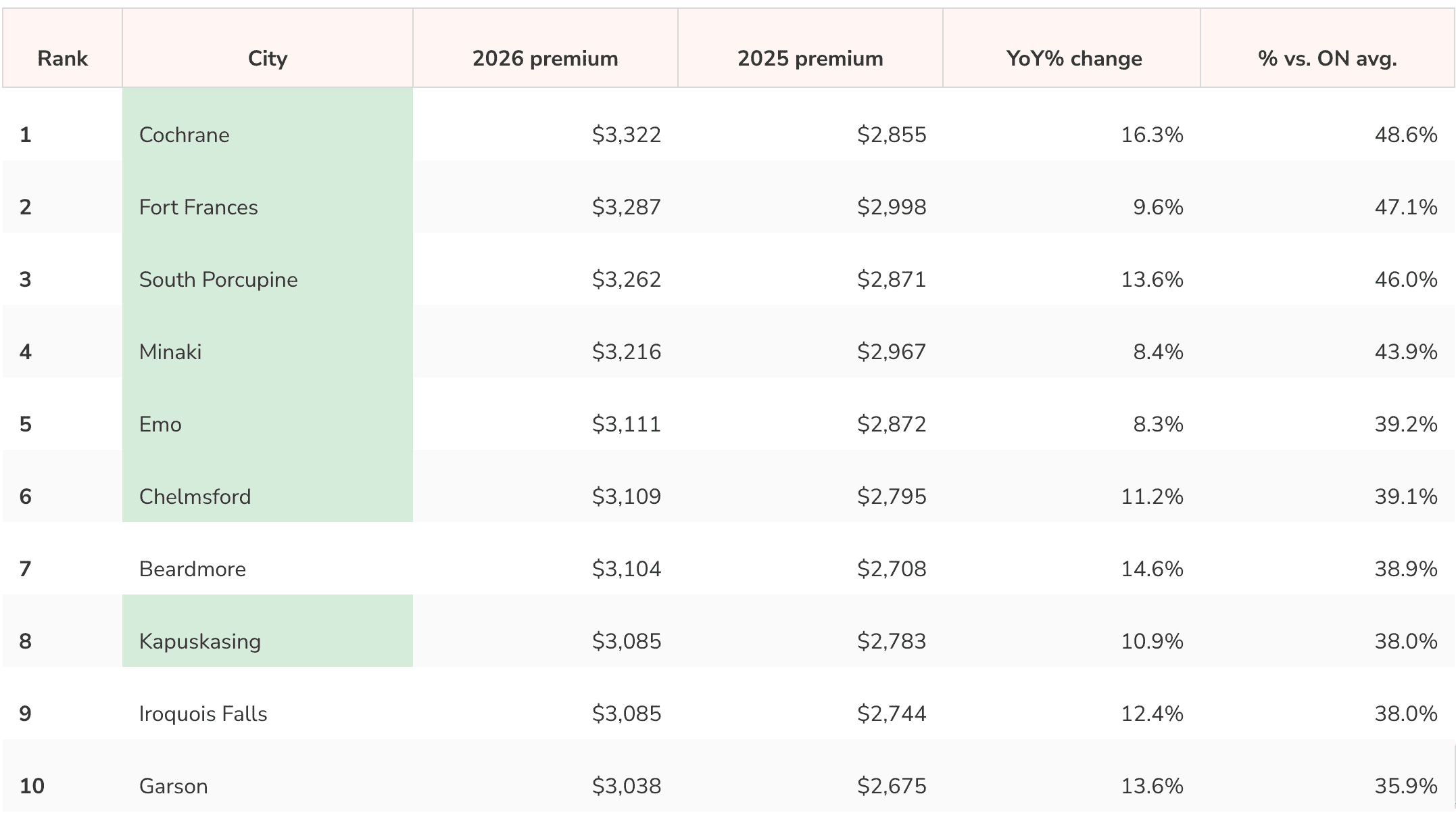Click the 2026 premium column header

coord(545,48)
